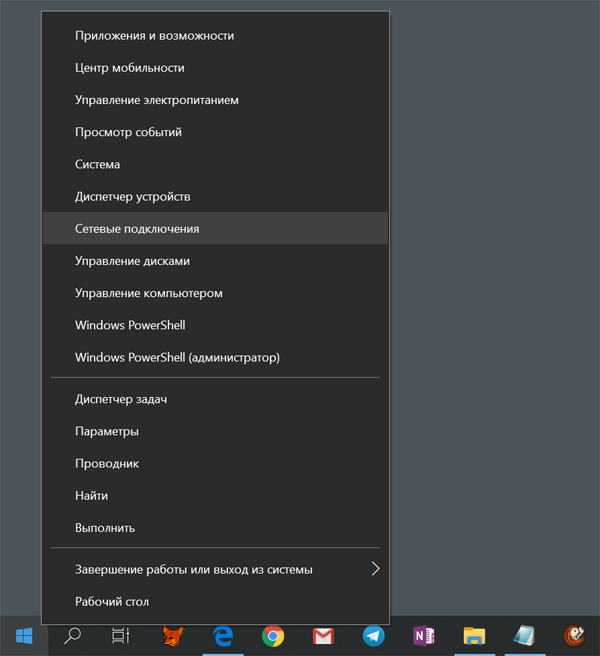Open File Explorer taskbar icon
The width and height of the screenshot is (600, 656).
click(474, 636)
